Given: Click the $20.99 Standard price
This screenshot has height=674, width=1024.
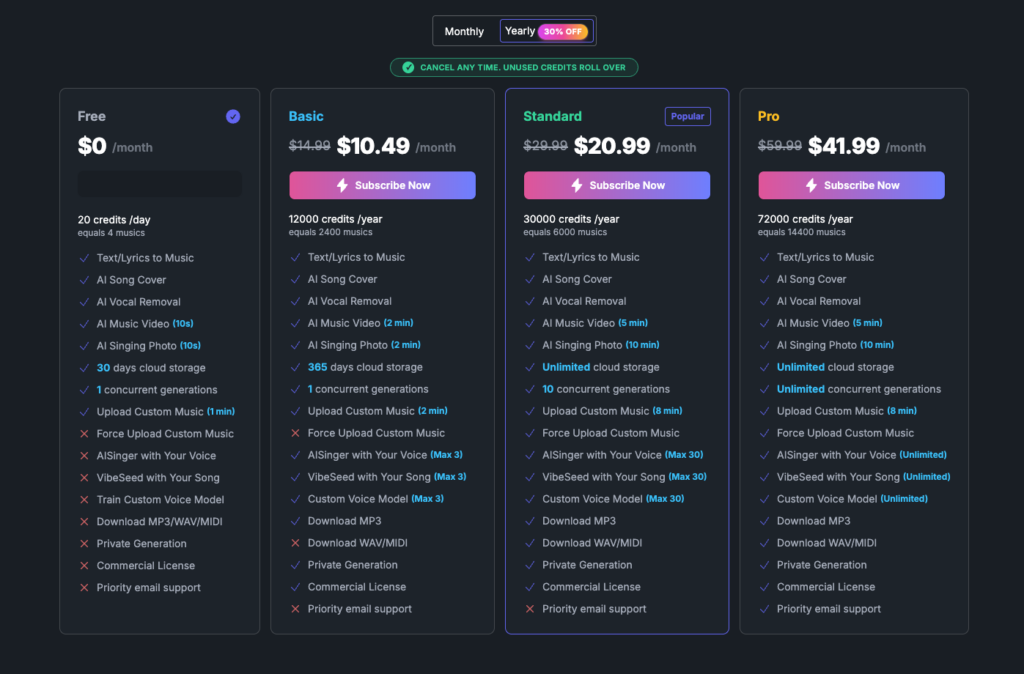Looking at the screenshot, I should [612, 146].
